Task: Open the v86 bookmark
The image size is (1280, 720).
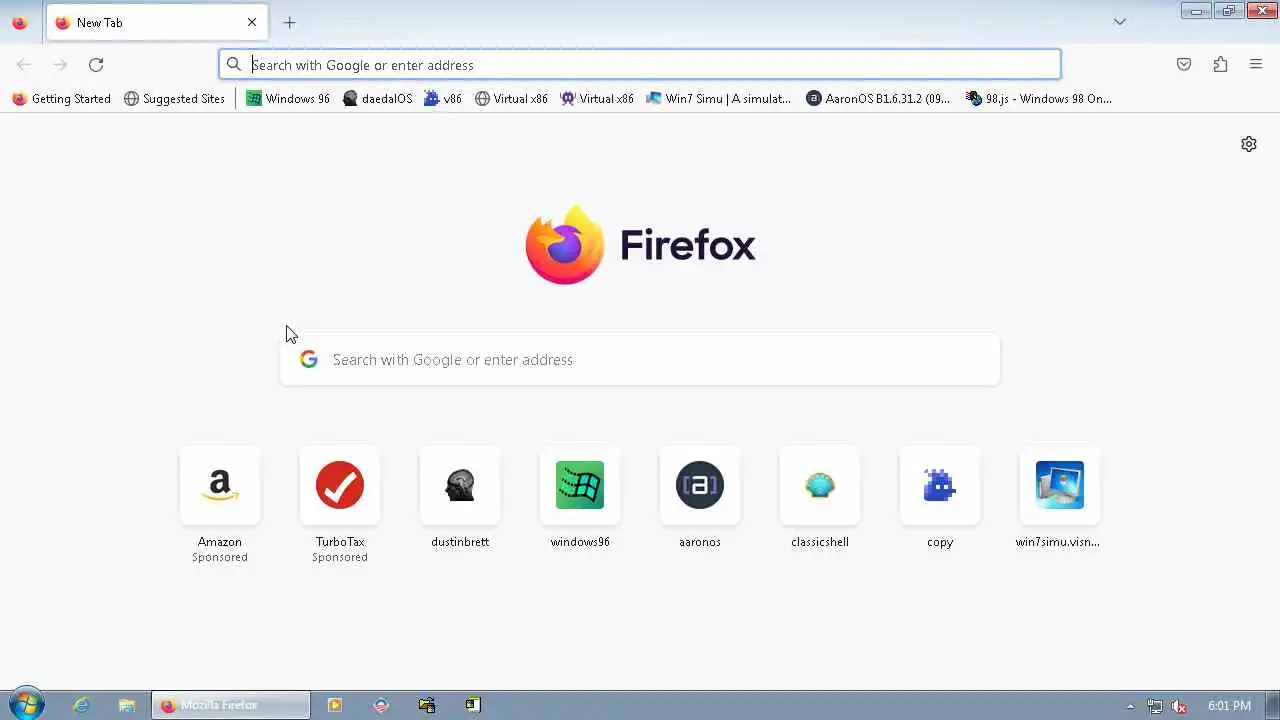Action: click(443, 99)
